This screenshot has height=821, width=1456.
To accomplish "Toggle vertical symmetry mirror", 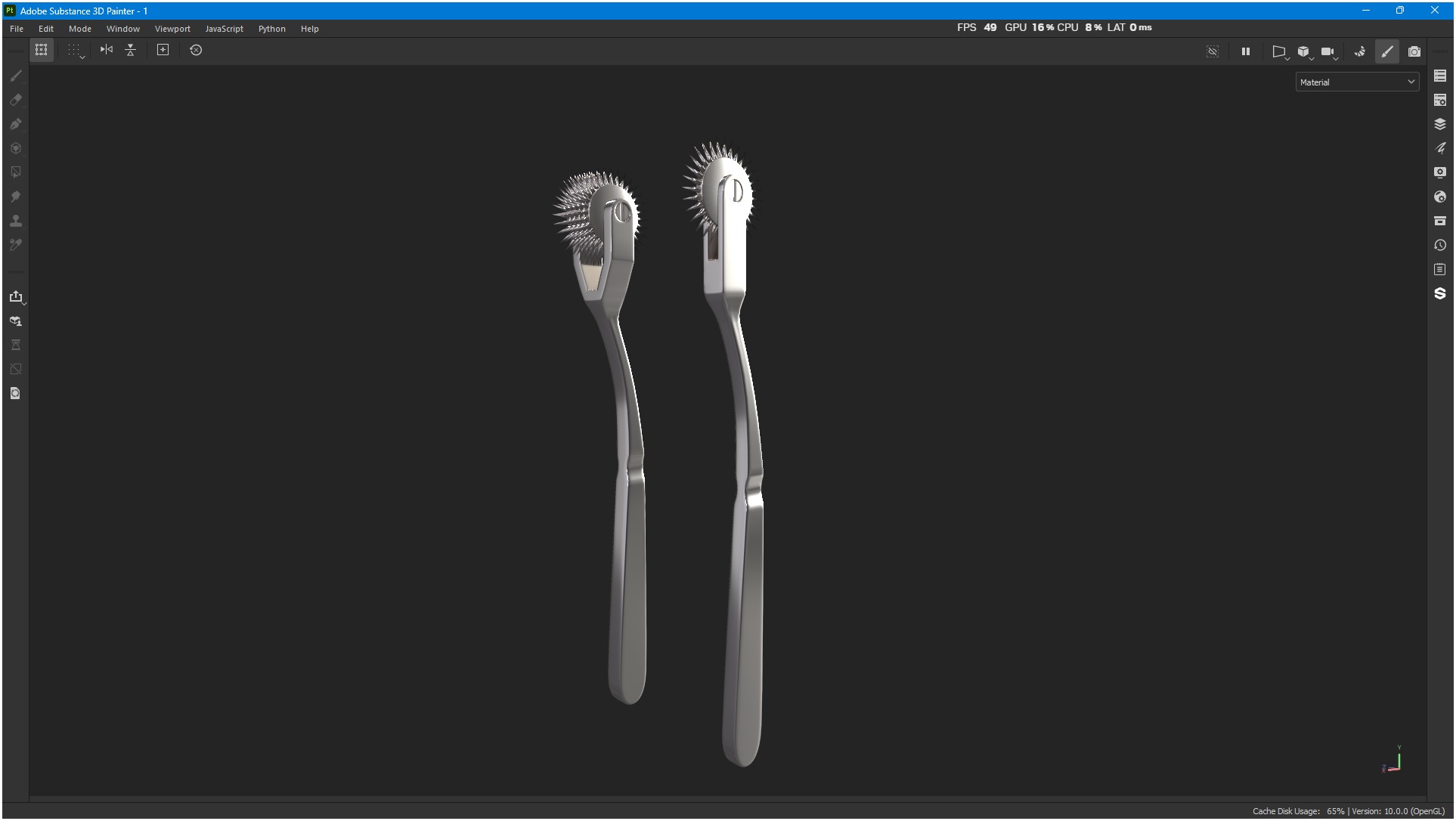I will click(131, 50).
